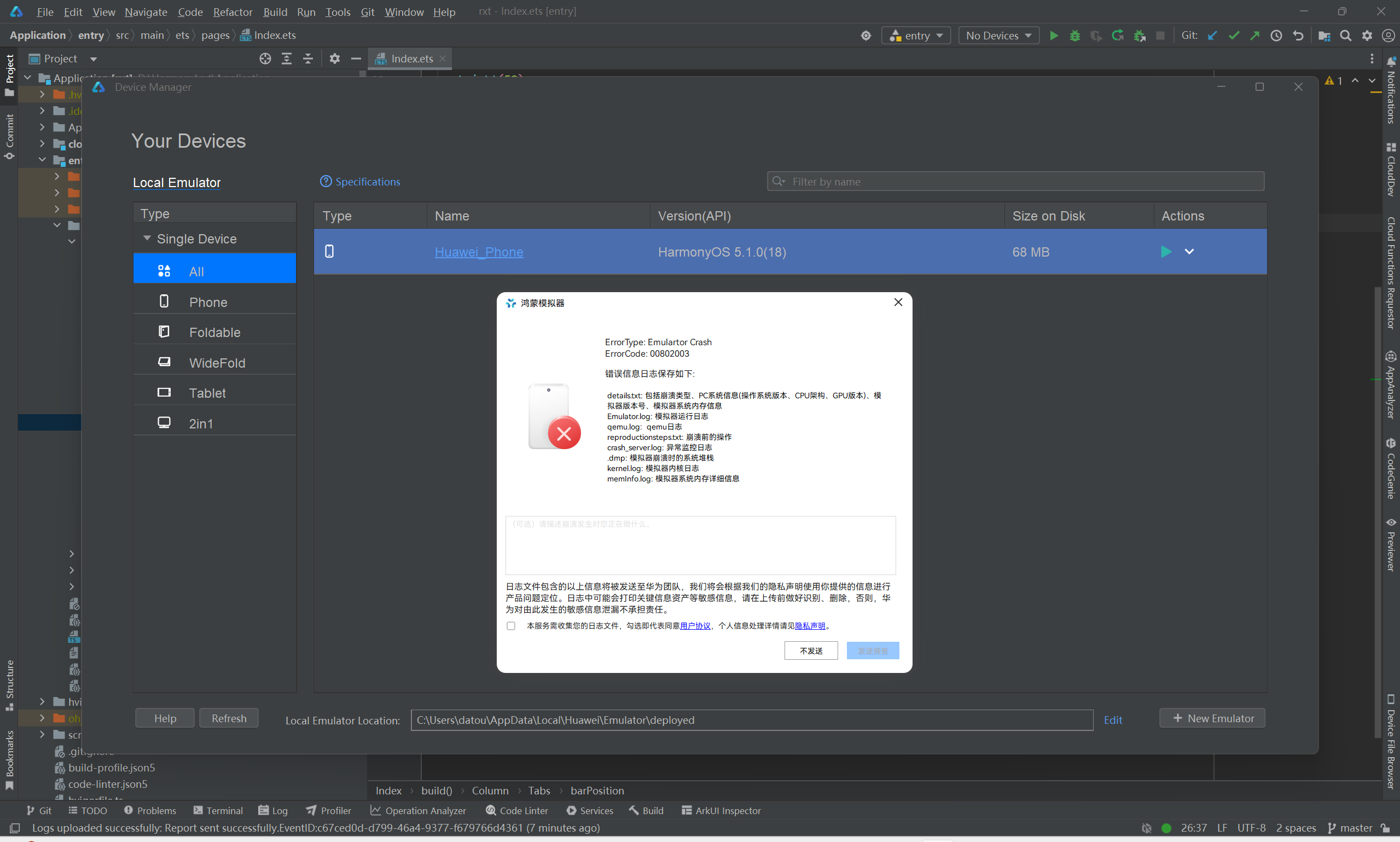The width and height of the screenshot is (1400, 842).
Task: Click the Debug bug icon in toolbar
Action: point(1074,36)
